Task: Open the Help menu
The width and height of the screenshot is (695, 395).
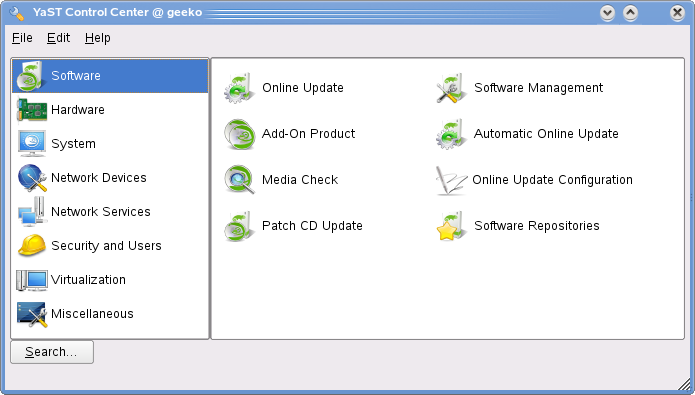Action: [x=98, y=38]
